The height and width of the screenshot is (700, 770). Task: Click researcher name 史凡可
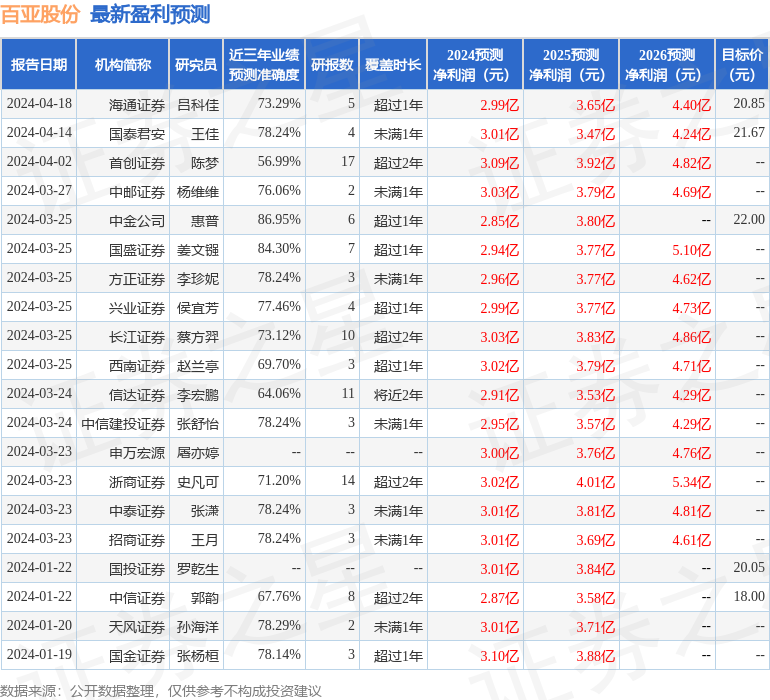coord(198,481)
